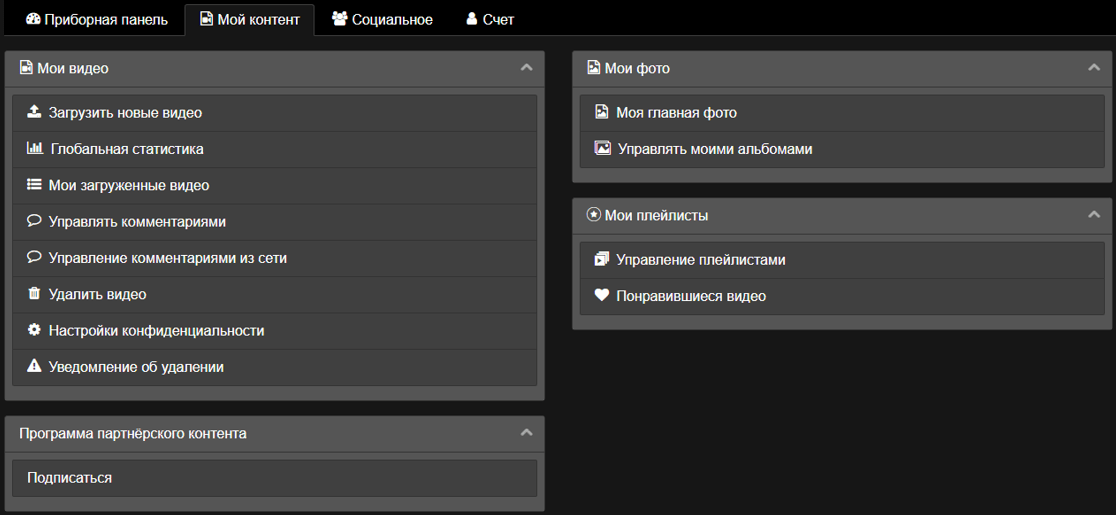This screenshot has width=1116, height=515.
Task: Collapse the Мои фото panel
Action: (x=1095, y=68)
